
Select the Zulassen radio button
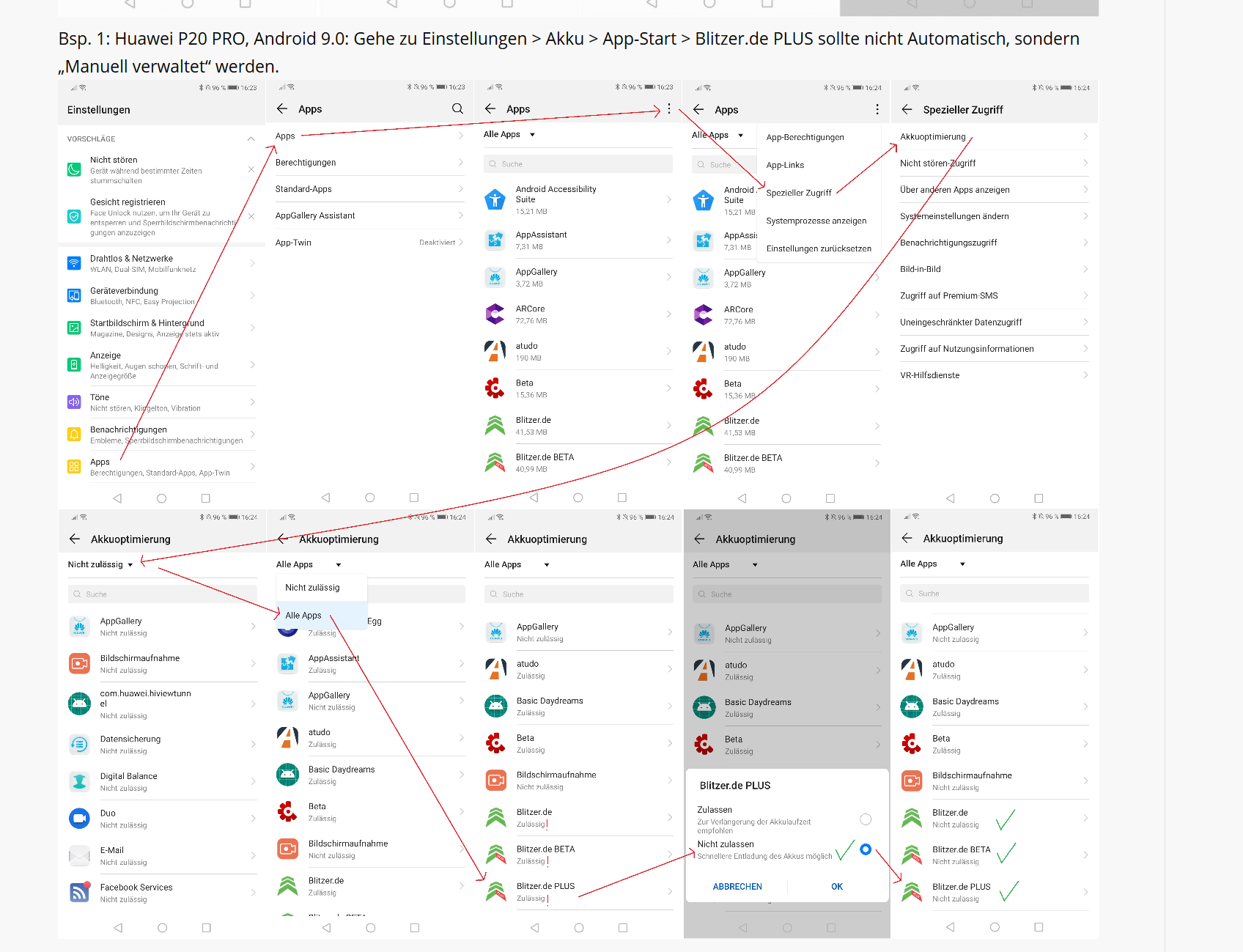point(866,819)
